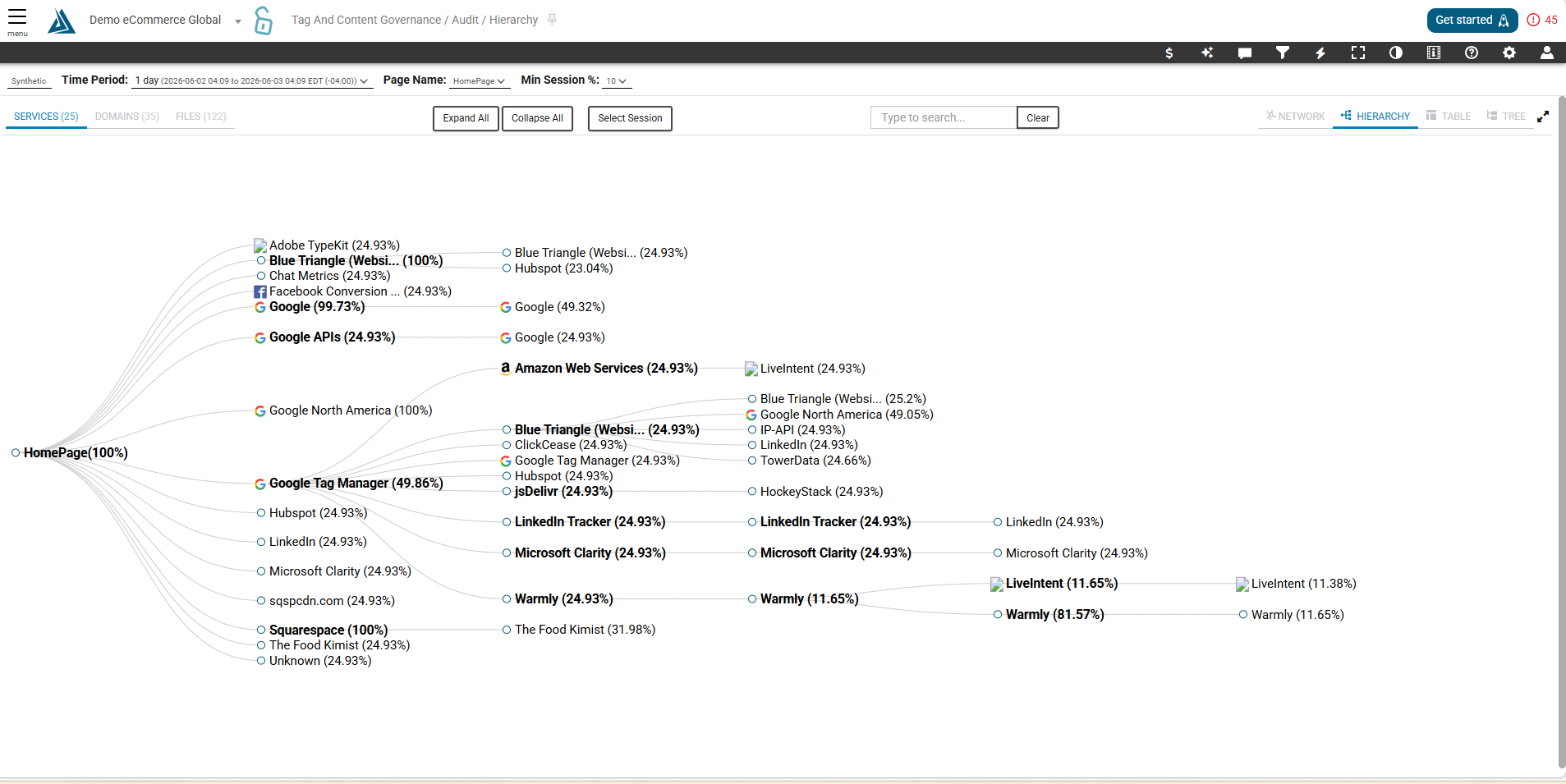
Task: Click the ClickCease (24.93%) node label
Action: pos(571,445)
